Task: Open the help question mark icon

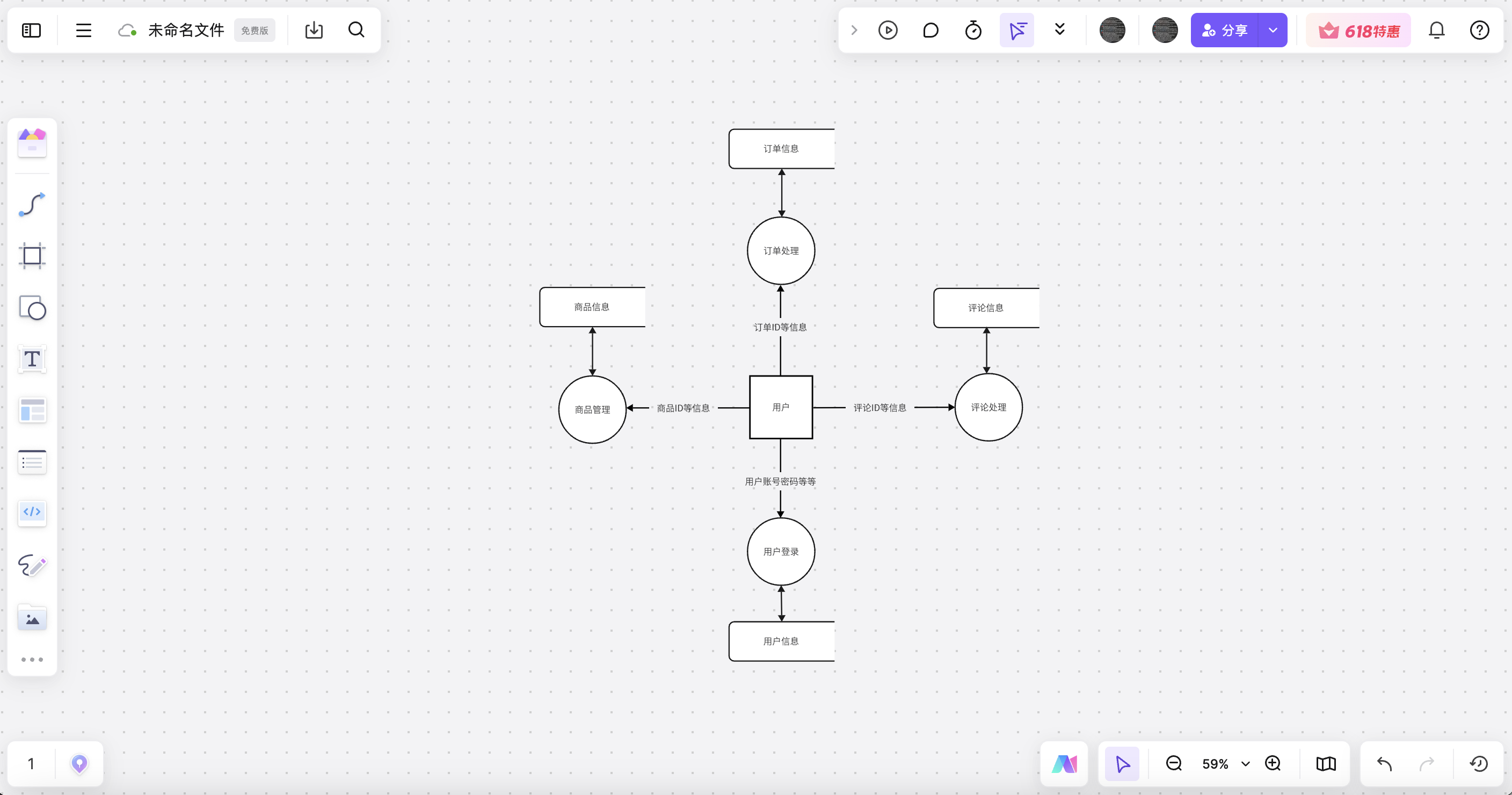Action: tap(1479, 30)
